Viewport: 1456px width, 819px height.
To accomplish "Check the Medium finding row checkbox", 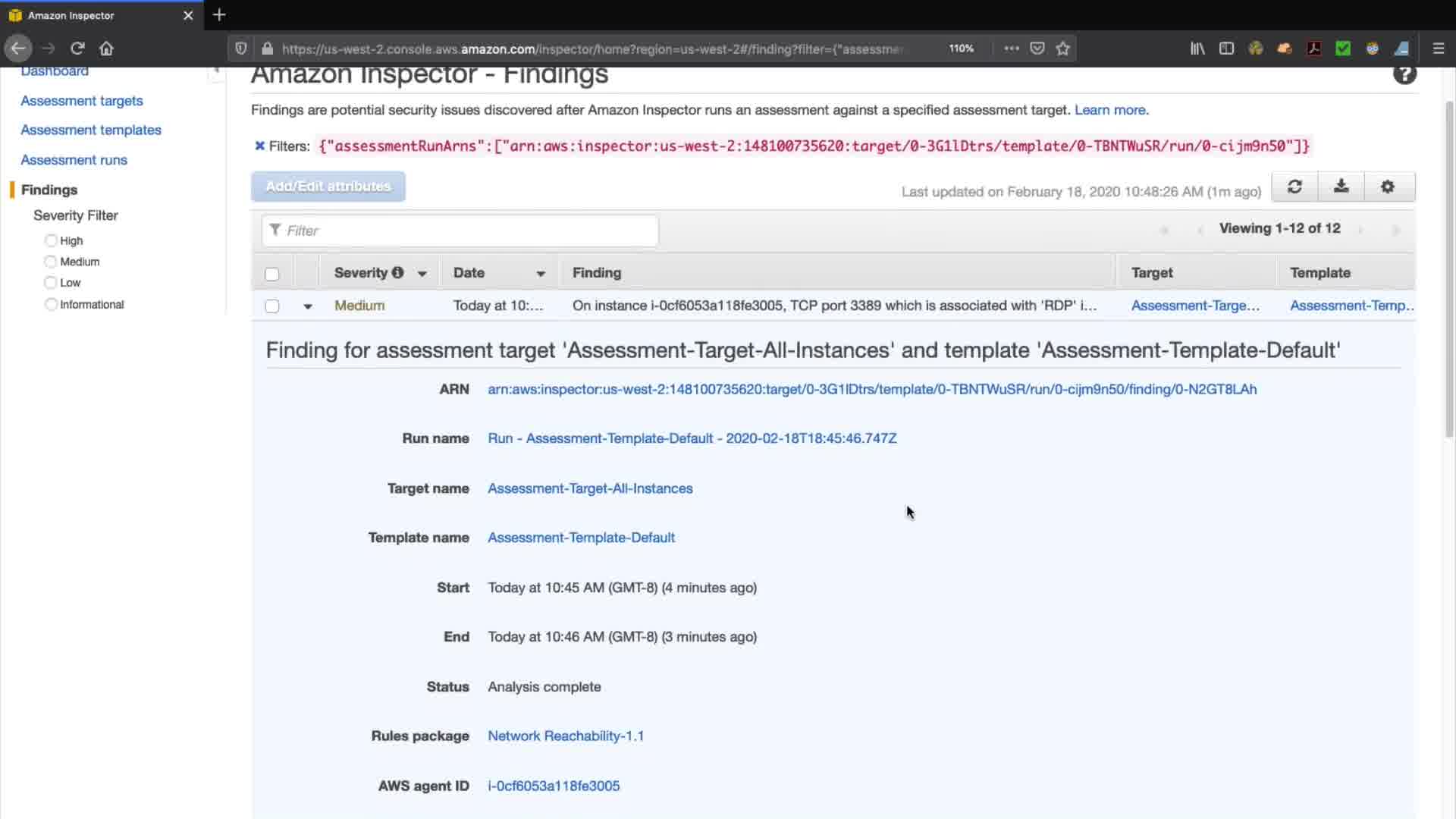I will click(272, 306).
